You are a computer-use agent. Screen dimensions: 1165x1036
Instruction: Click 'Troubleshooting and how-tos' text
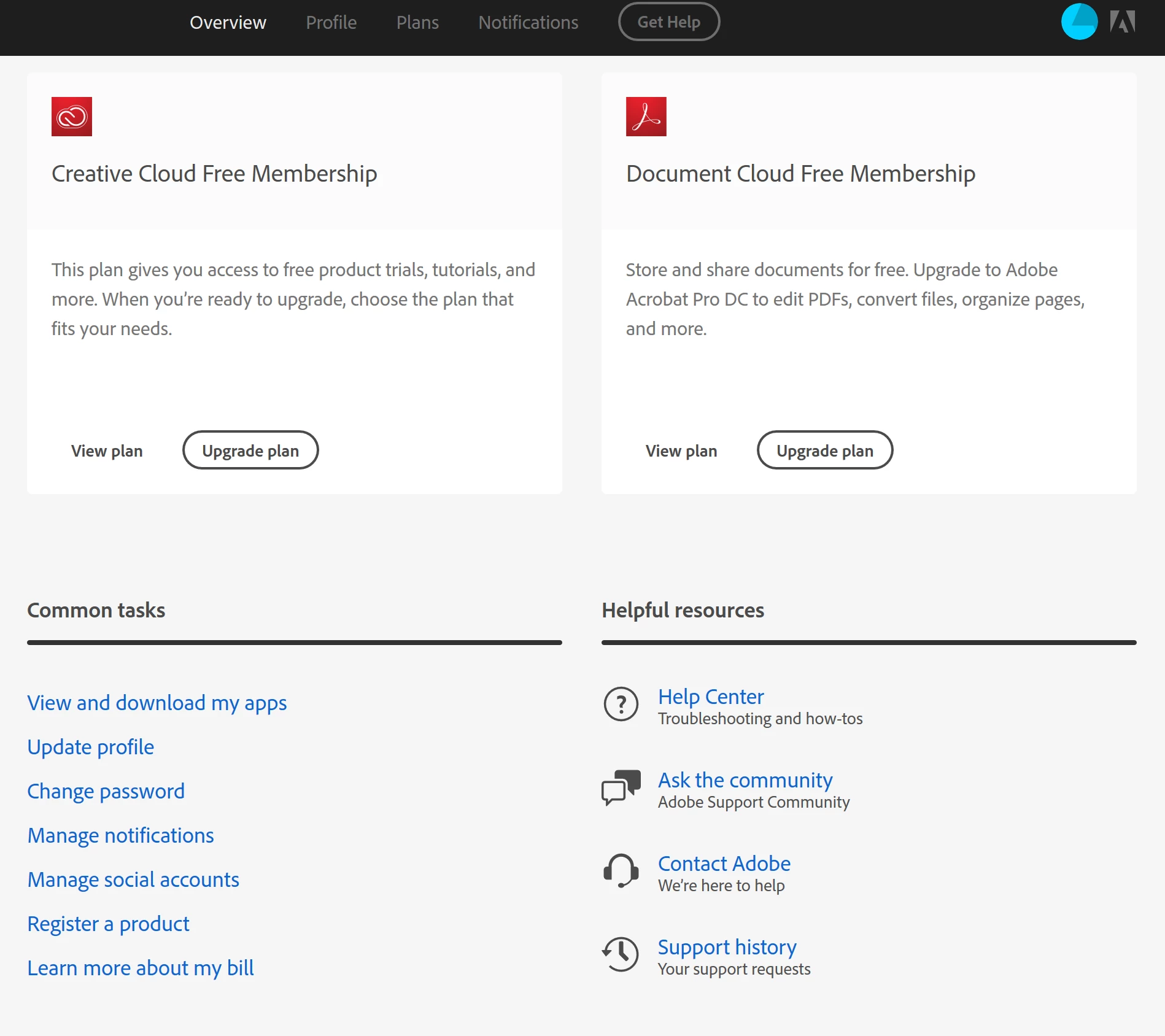[x=760, y=719]
